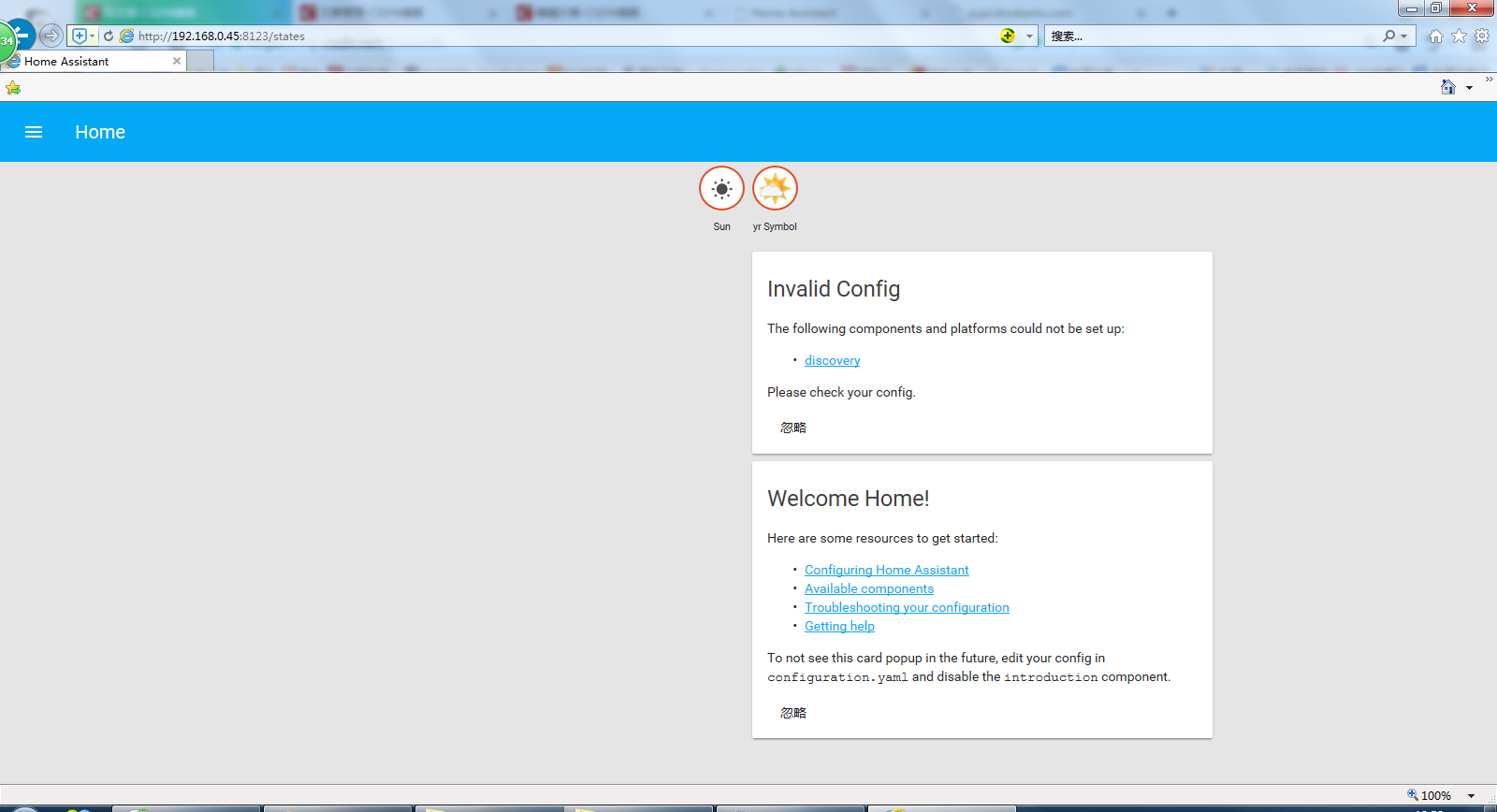1497x812 pixels.
Task: Open Configuring Home Assistant link
Action: tap(886, 570)
